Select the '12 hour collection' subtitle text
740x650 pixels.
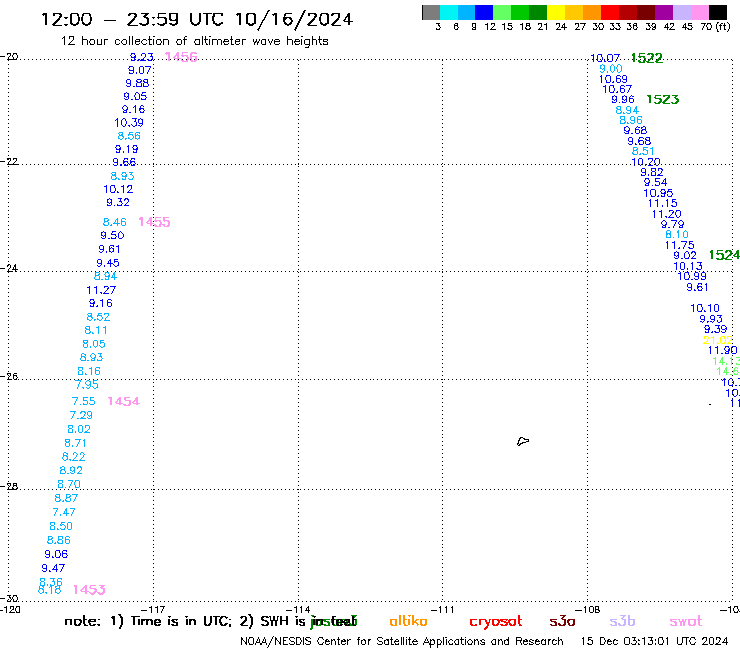click(x=194, y=41)
